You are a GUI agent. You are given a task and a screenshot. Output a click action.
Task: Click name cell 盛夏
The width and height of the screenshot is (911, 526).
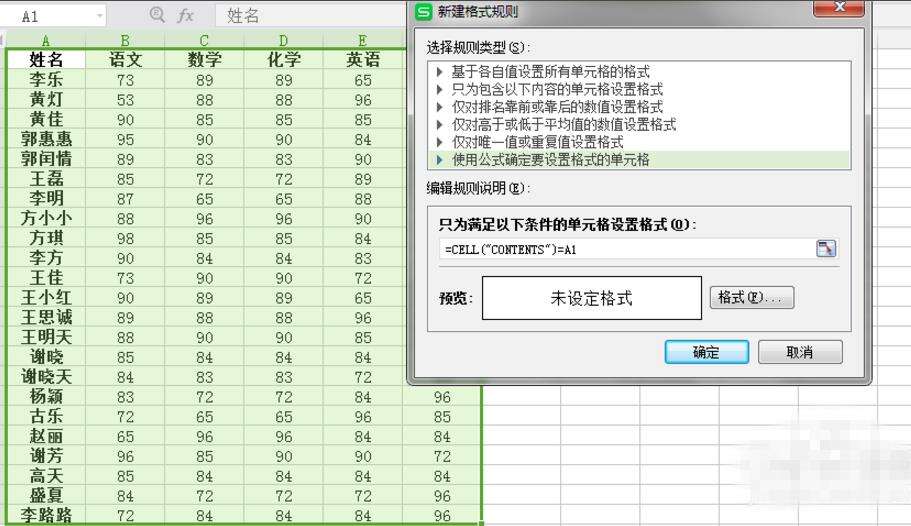(x=46, y=496)
